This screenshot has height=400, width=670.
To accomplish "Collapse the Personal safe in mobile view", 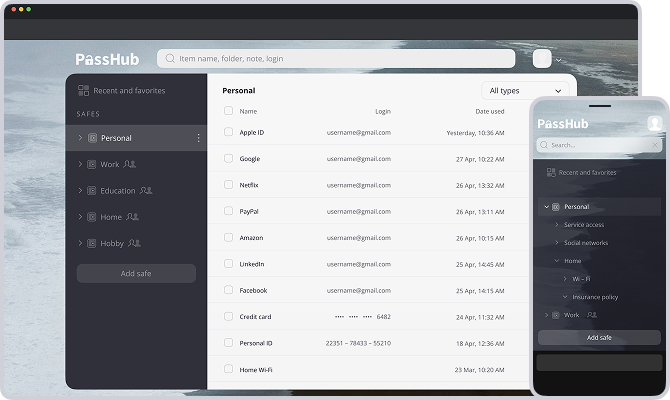I will coord(545,207).
